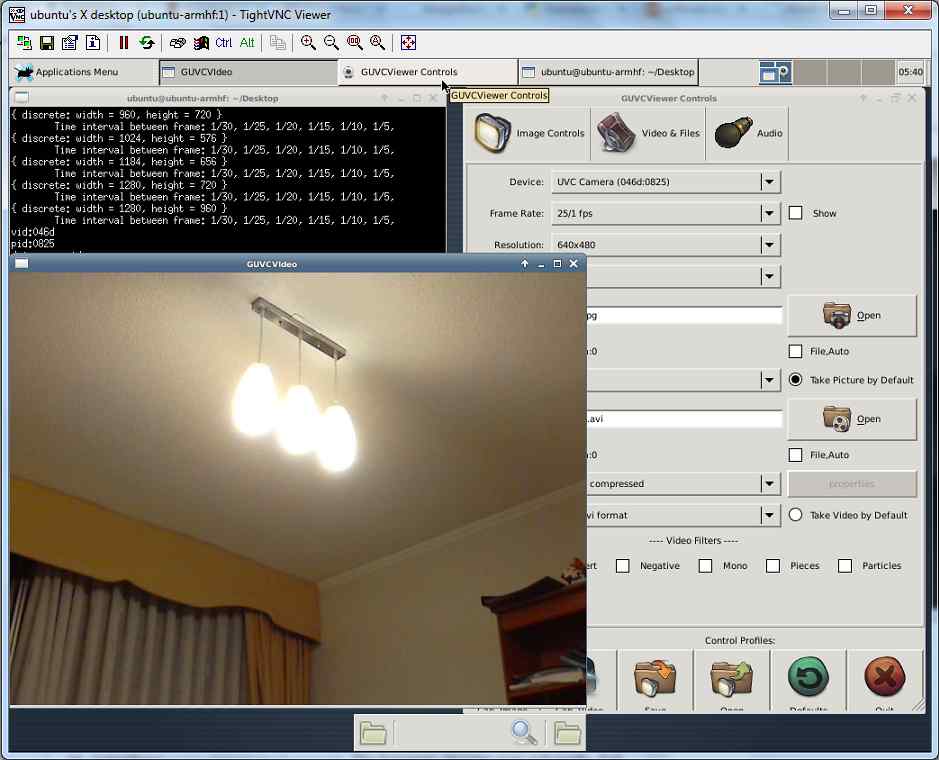Enable the Pieces video filter

point(773,566)
